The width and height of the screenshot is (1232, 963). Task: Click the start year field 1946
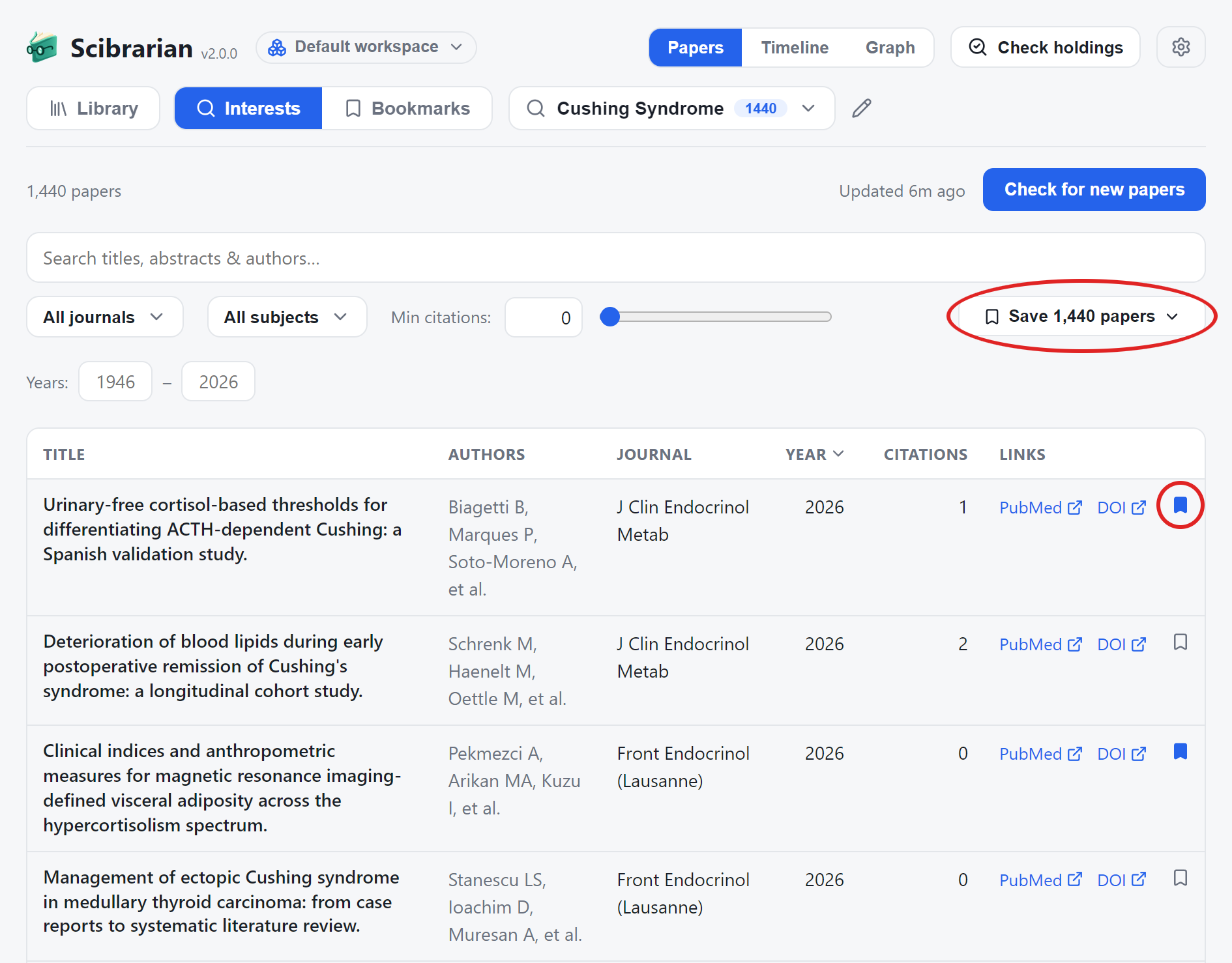[x=115, y=382]
